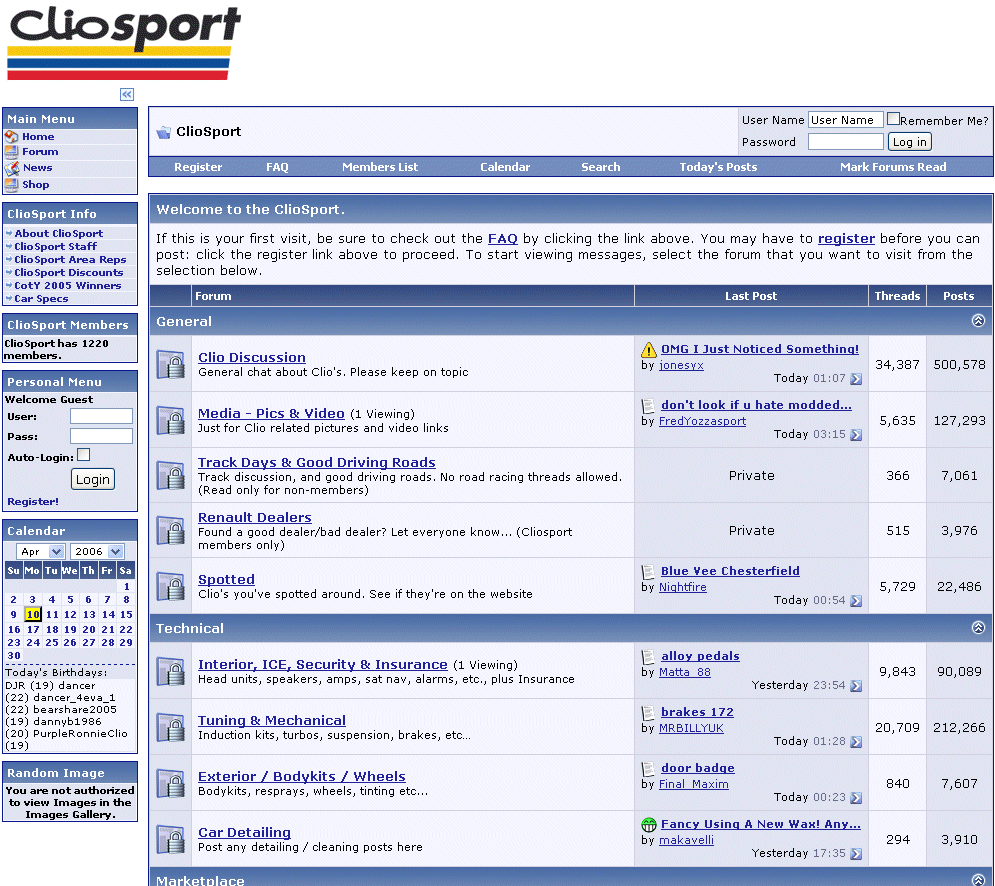The width and height of the screenshot is (995, 886).
Task: Open the calendar year dropdown
Action: 97,552
